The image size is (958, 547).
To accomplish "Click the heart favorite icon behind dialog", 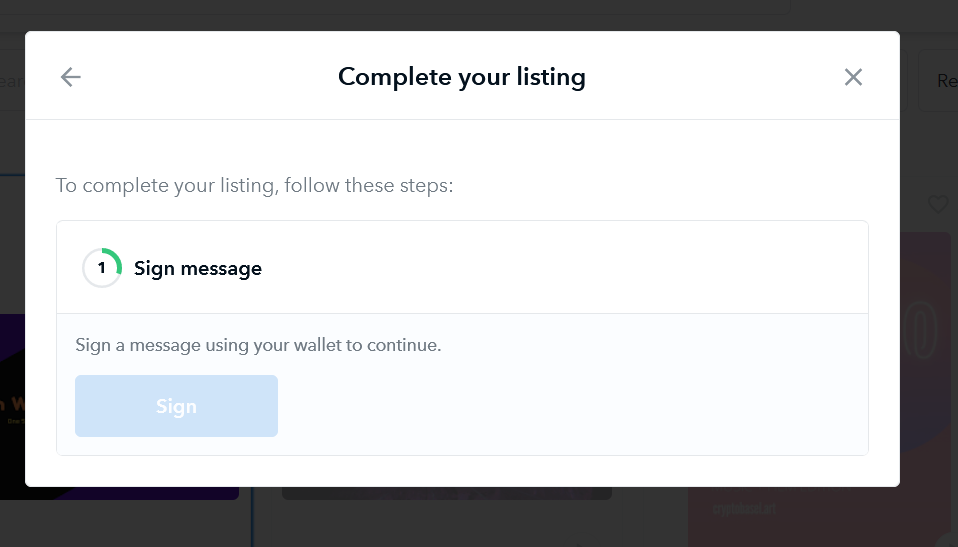I will [x=937, y=204].
